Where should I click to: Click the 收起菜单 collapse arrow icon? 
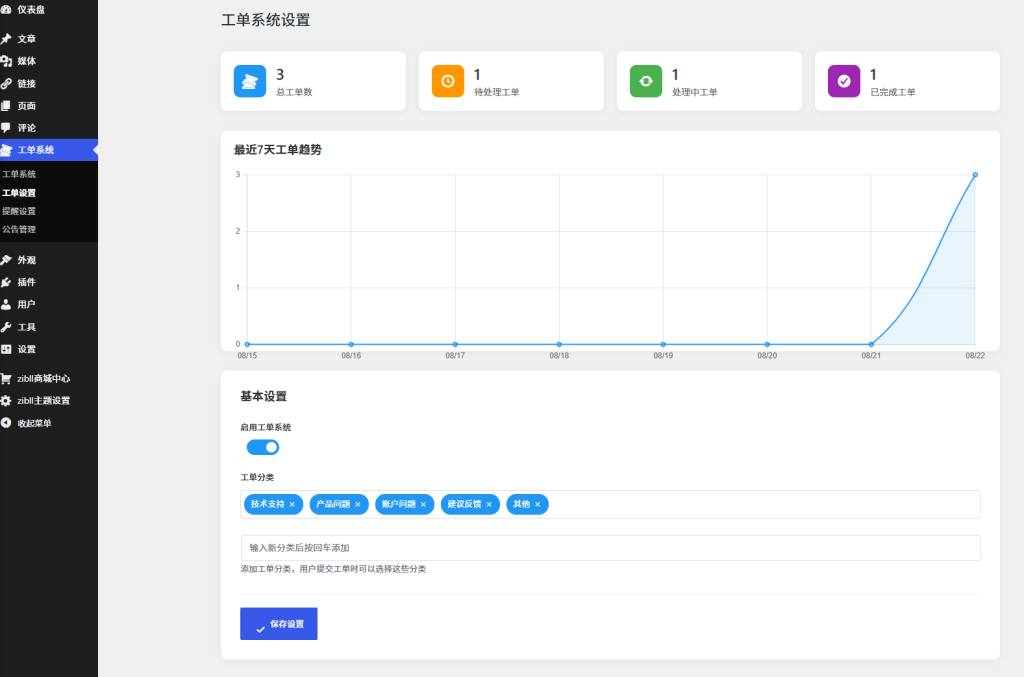pyautogui.click(x=6, y=423)
